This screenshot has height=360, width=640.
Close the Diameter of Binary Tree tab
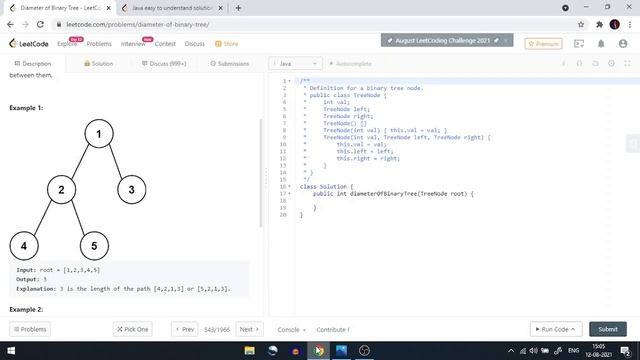(x=109, y=8)
